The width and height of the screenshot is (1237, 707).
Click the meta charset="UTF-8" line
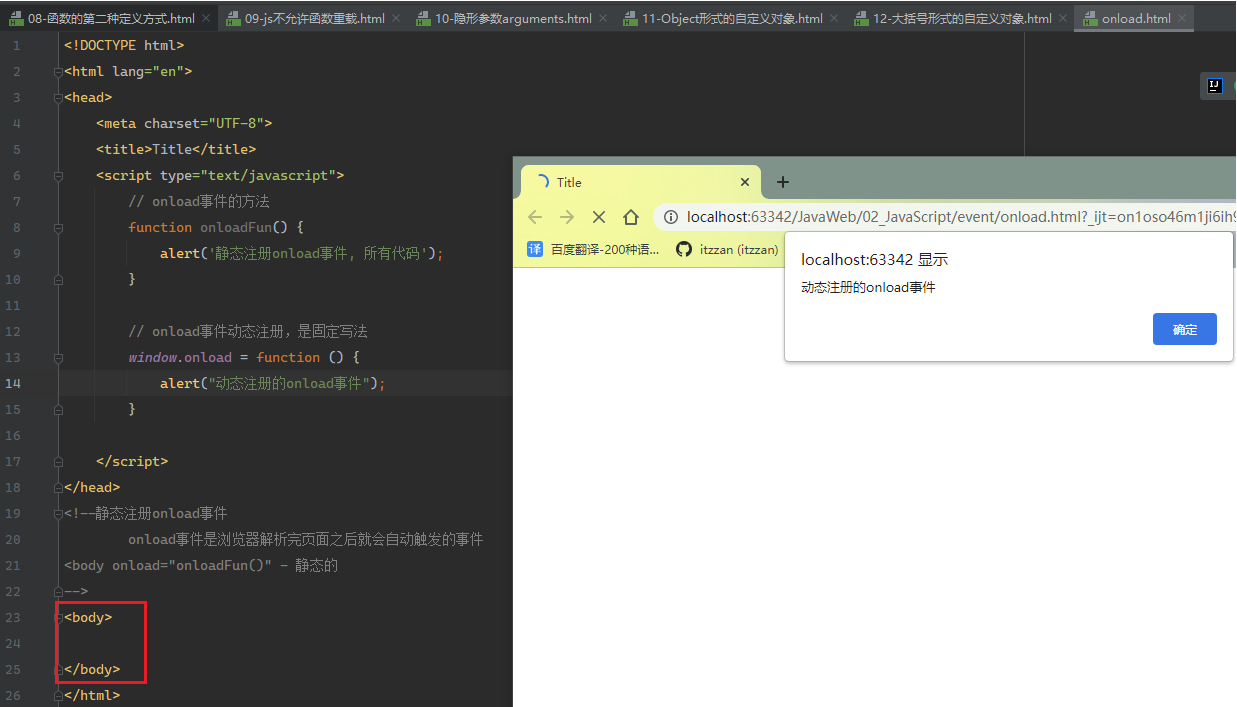pos(184,124)
